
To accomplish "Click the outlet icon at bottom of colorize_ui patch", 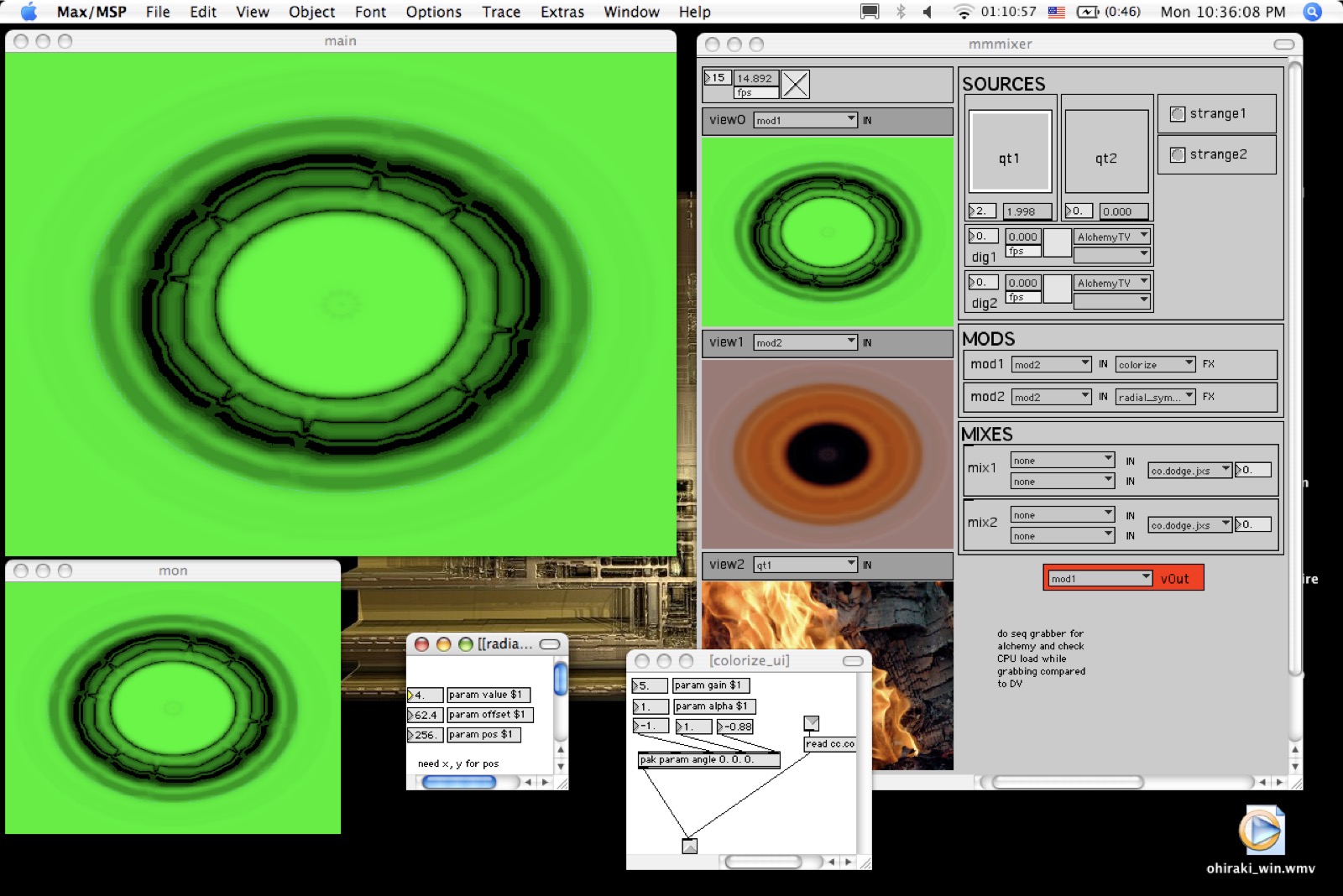I will click(689, 846).
